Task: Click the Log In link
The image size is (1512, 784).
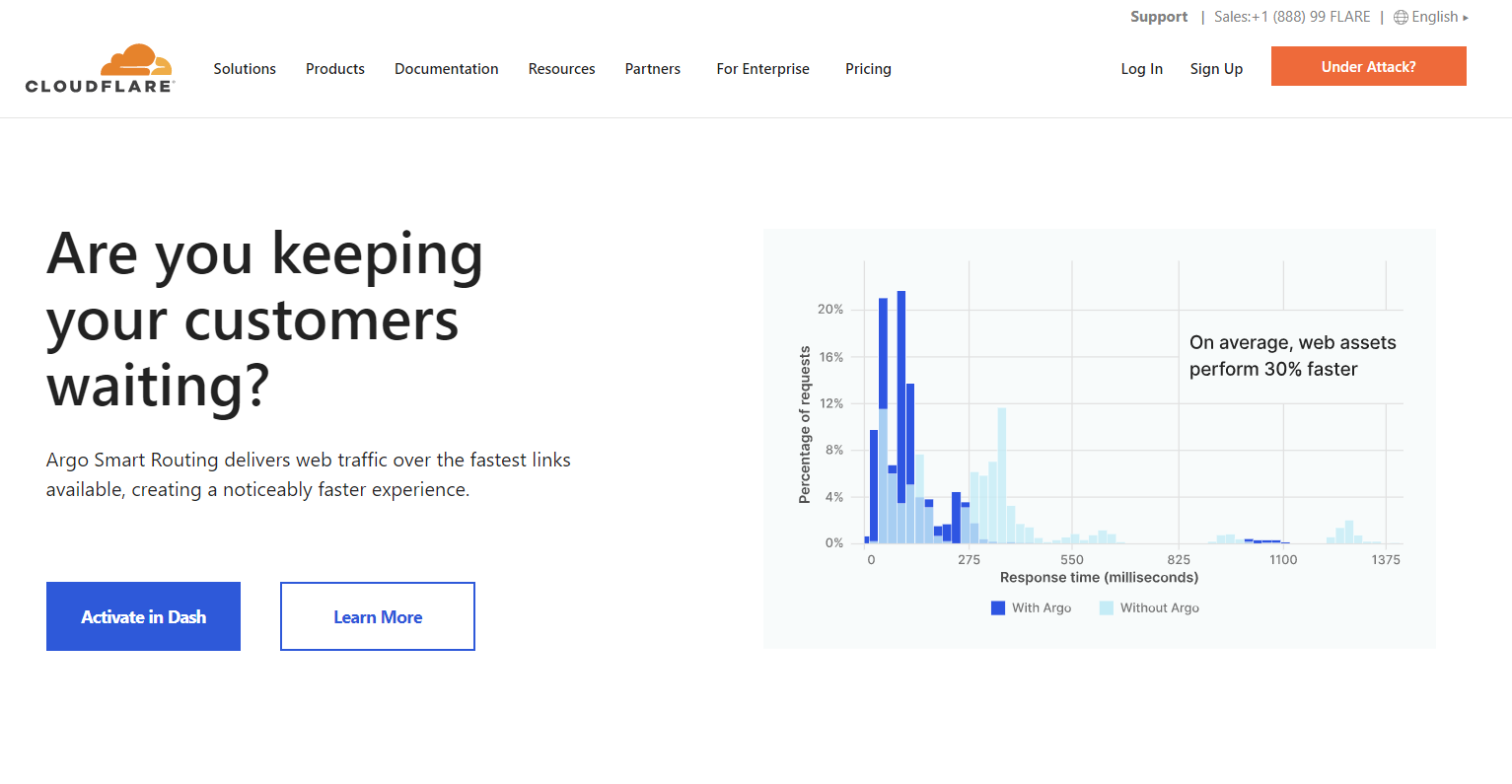Action: point(1142,69)
